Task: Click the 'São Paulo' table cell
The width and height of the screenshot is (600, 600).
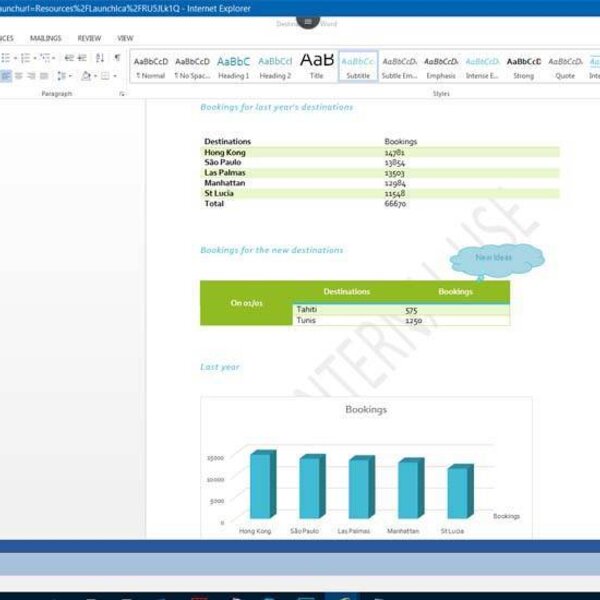Action: click(x=222, y=162)
